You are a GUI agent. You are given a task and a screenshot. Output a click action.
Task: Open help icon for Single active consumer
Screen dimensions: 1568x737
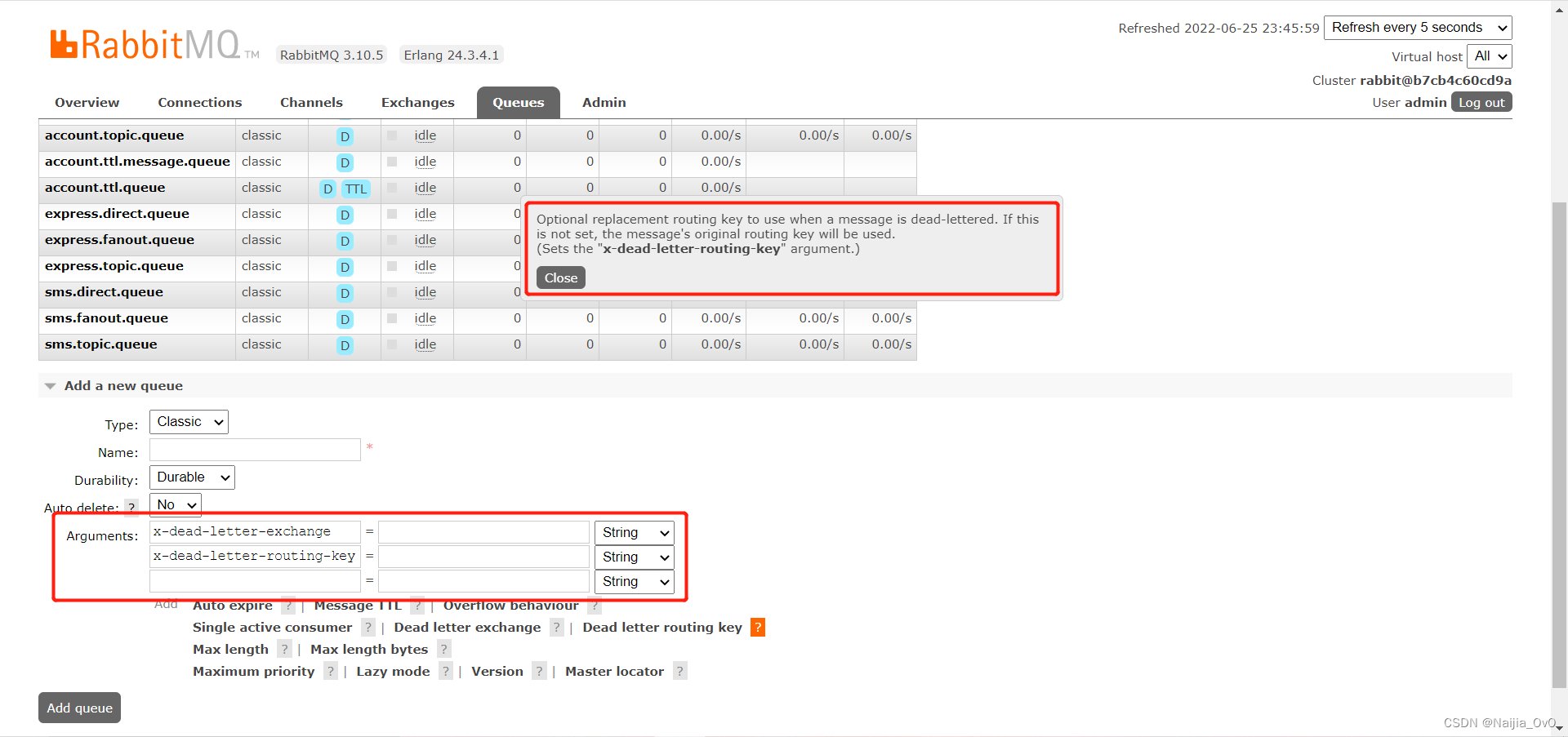point(368,628)
